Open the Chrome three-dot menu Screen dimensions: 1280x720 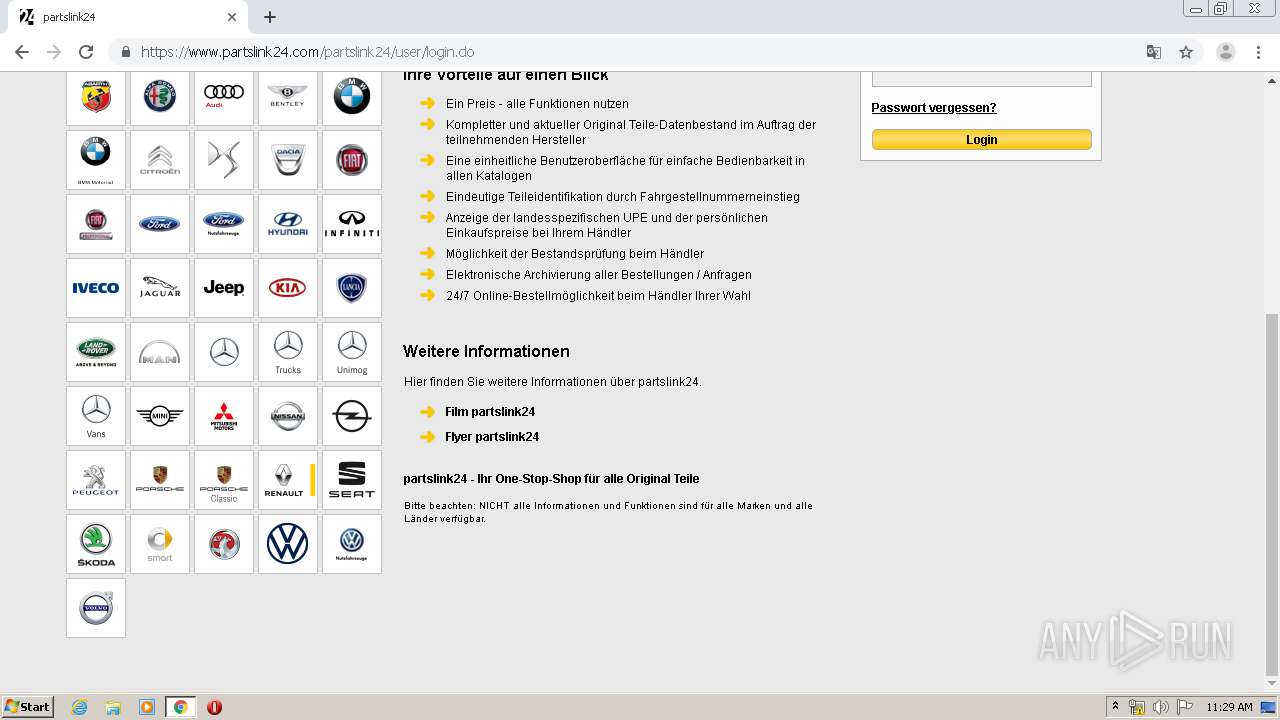[x=1258, y=52]
